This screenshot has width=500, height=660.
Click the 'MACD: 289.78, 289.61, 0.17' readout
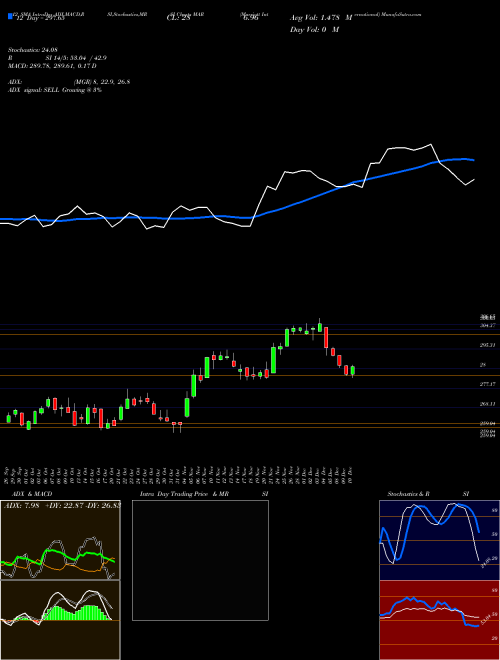coord(52,66)
